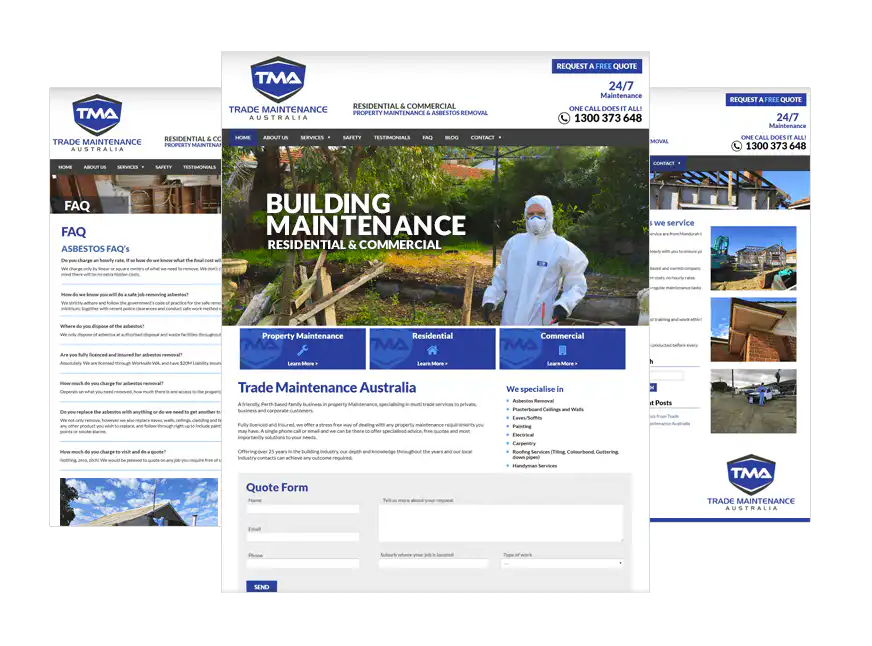Screen dimensions: 872x646
Task: Click the house icon on Residential tile
Action: coord(432,350)
